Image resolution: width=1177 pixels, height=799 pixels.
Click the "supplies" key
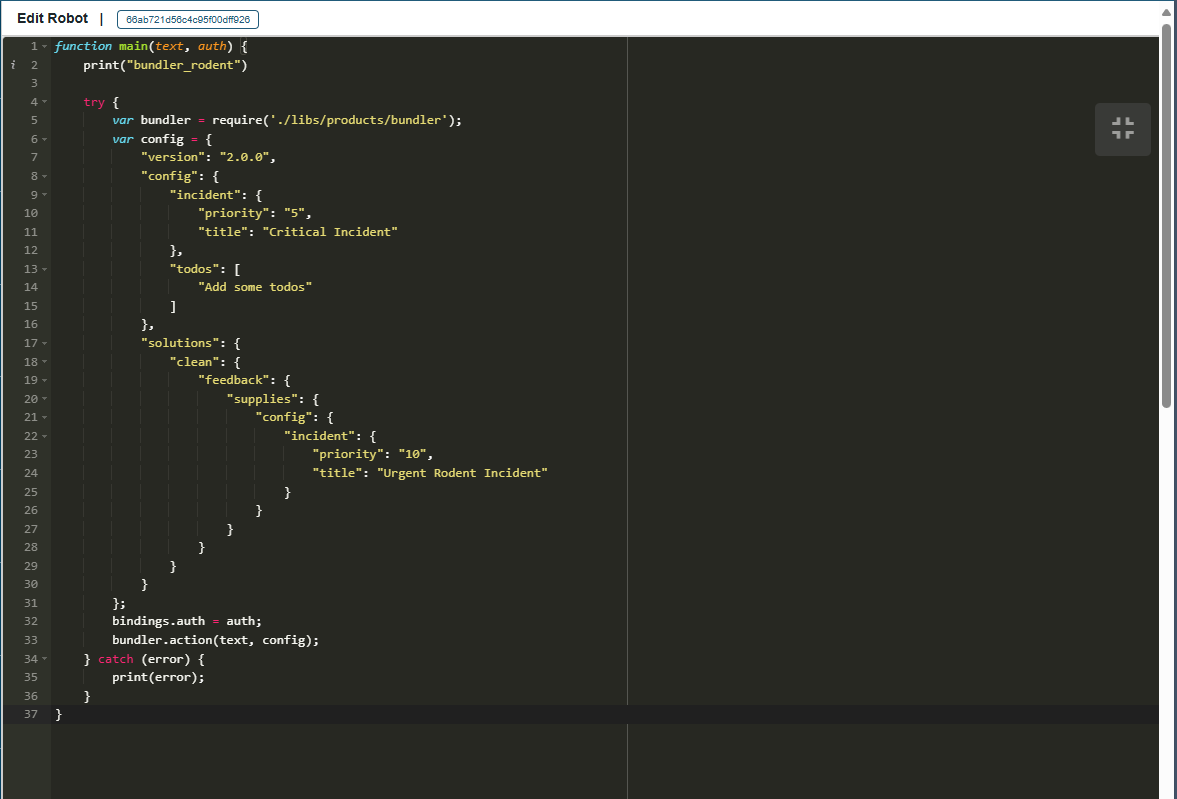[262, 399]
